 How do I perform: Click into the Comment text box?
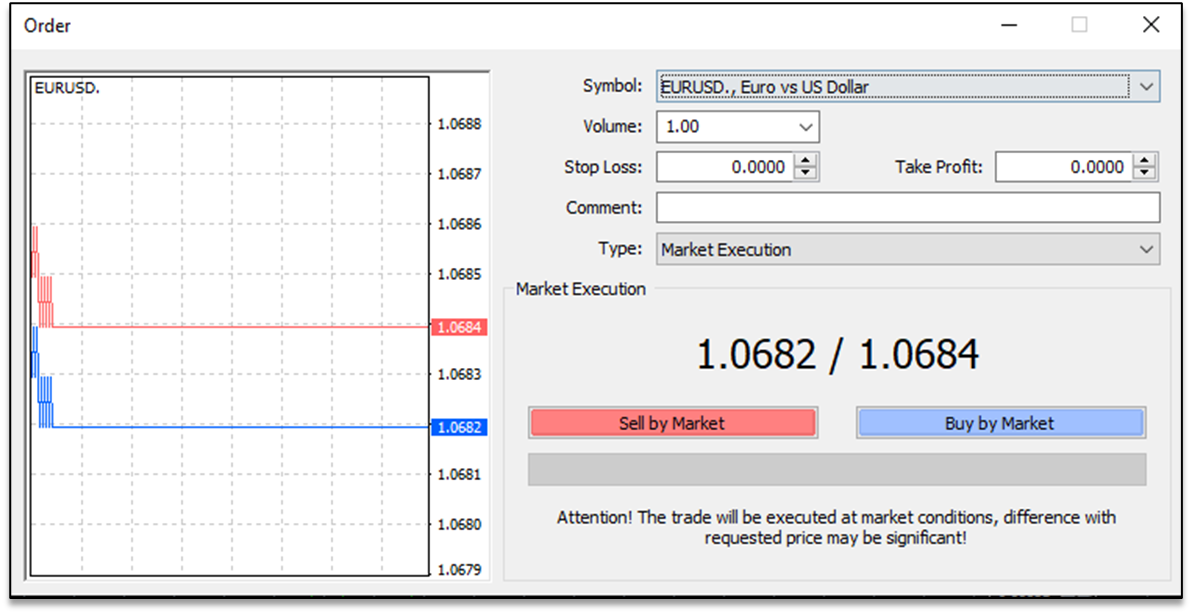907,208
